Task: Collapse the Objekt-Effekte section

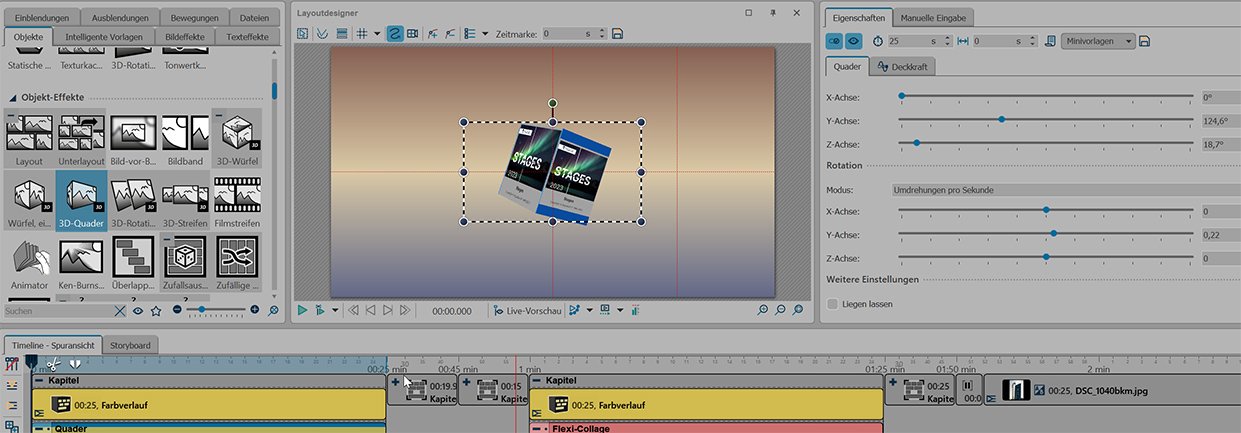Action: coord(14,97)
